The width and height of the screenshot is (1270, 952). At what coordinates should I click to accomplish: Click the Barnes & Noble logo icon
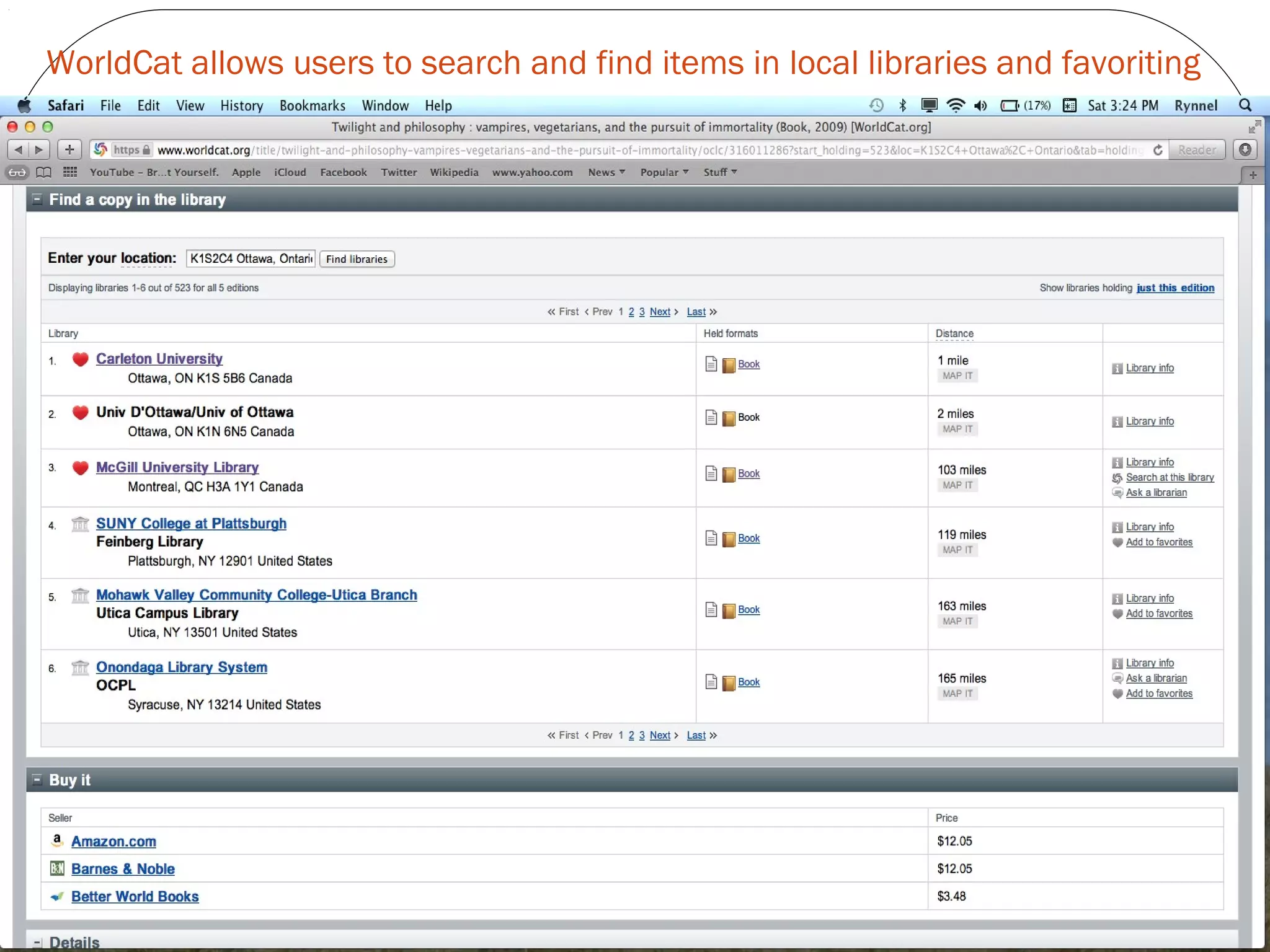pos(57,868)
